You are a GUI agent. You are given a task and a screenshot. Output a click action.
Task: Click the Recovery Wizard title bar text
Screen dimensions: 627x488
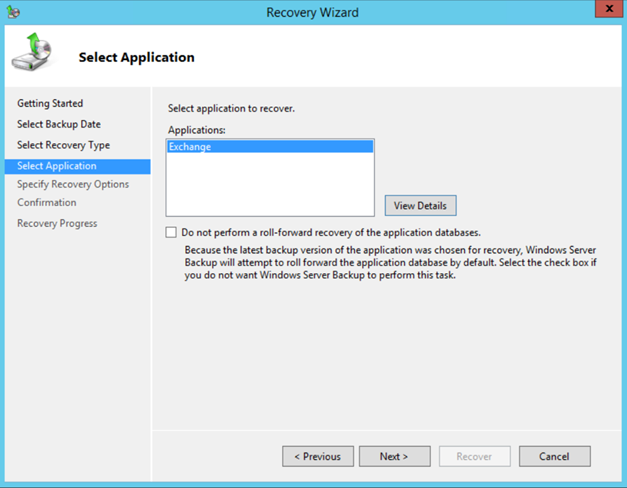[312, 12]
